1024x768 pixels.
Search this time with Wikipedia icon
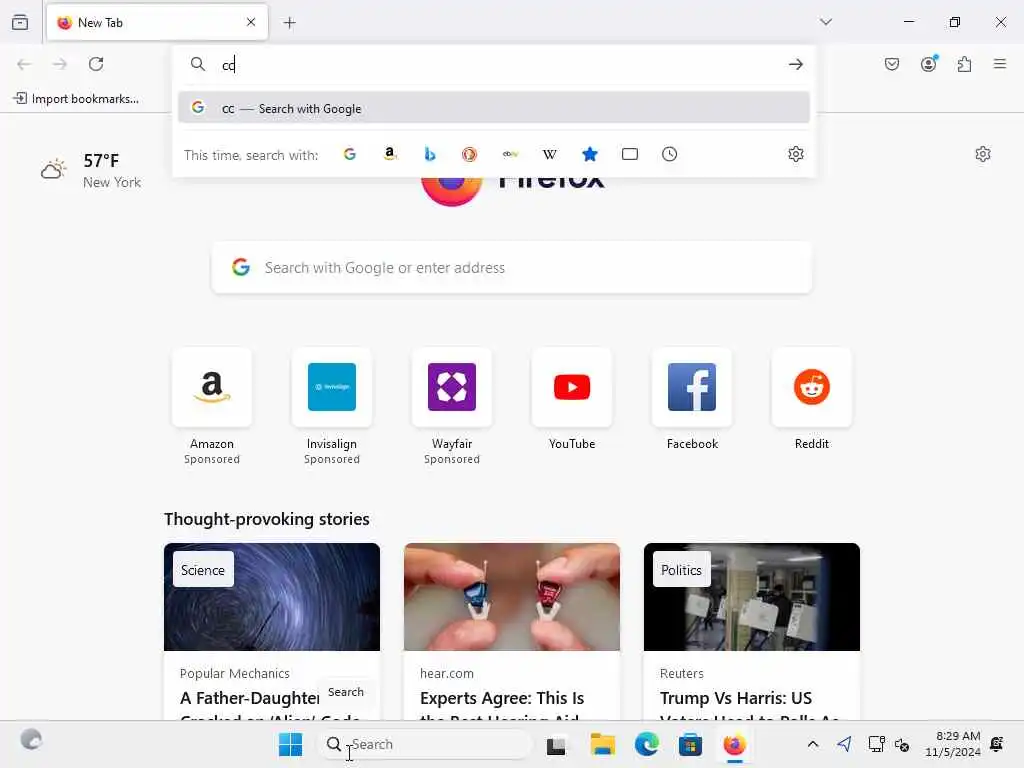[550, 154]
